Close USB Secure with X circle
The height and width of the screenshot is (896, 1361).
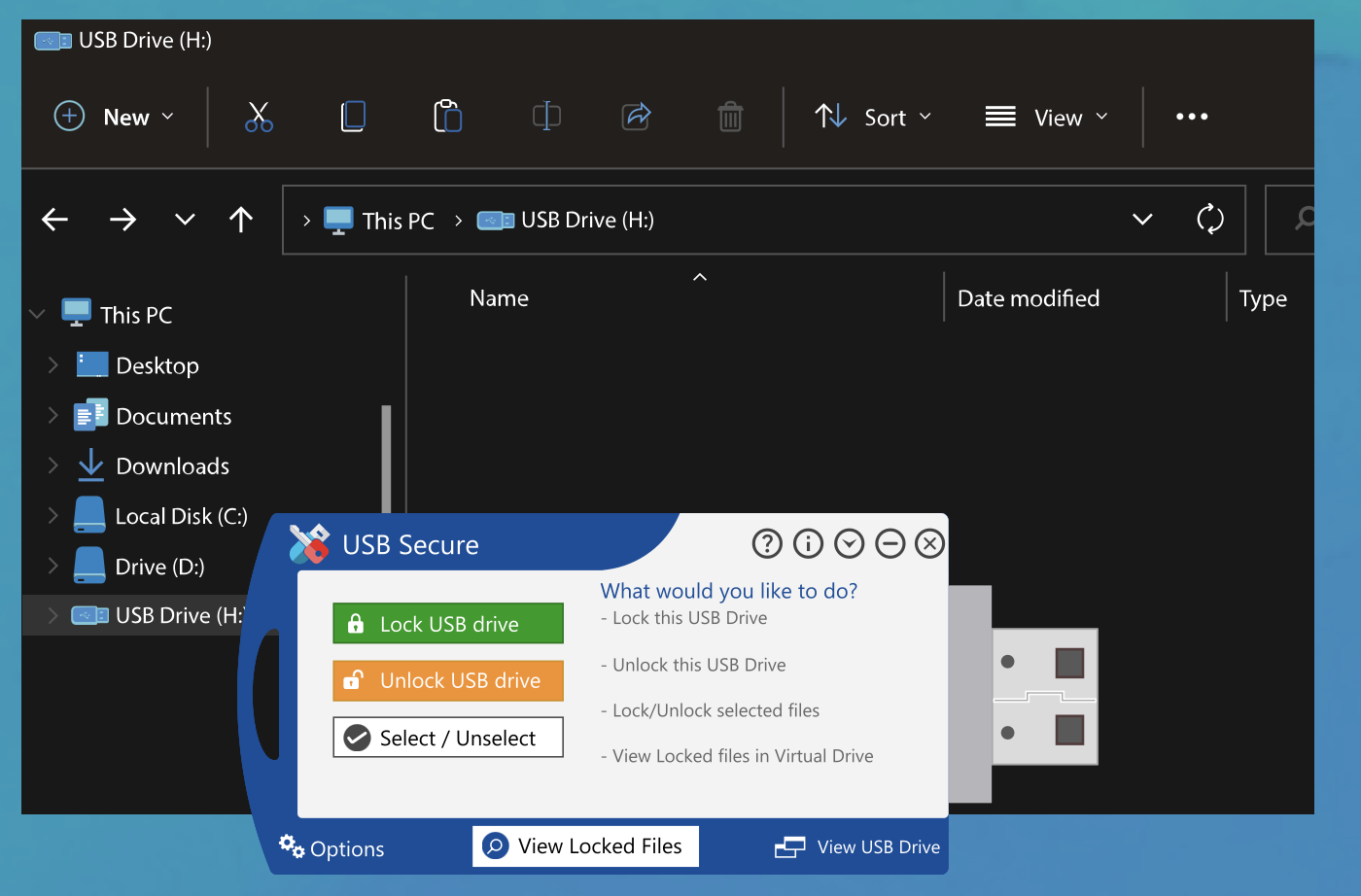click(x=929, y=543)
